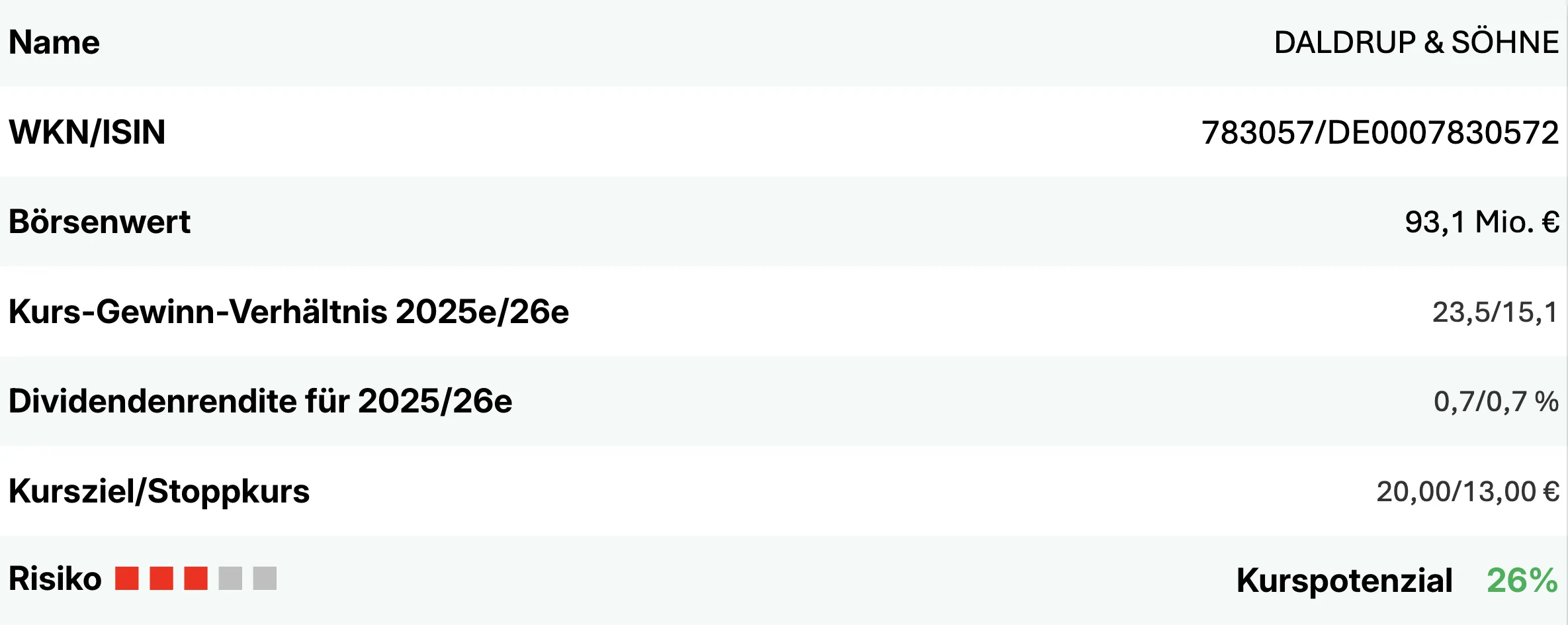Image resolution: width=1568 pixels, height=625 pixels.
Task: Click the Börsenwert row label
Action: point(99,222)
